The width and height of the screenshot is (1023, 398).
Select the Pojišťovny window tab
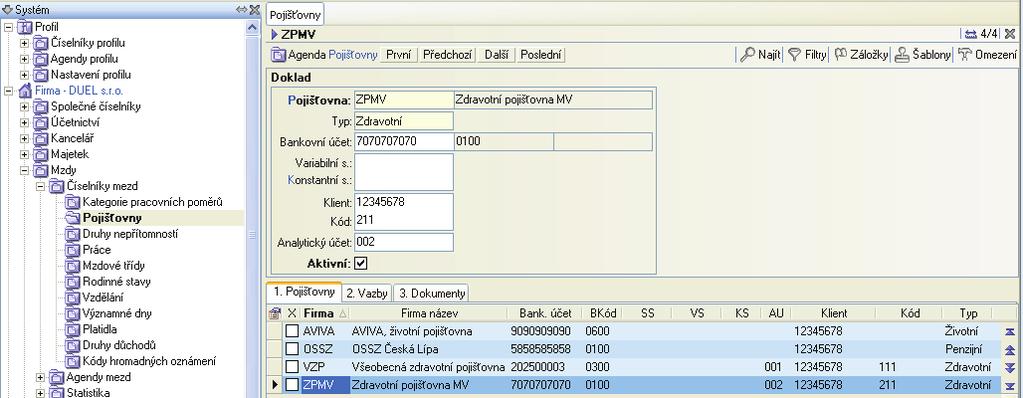pyautogui.click(x=294, y=14)
